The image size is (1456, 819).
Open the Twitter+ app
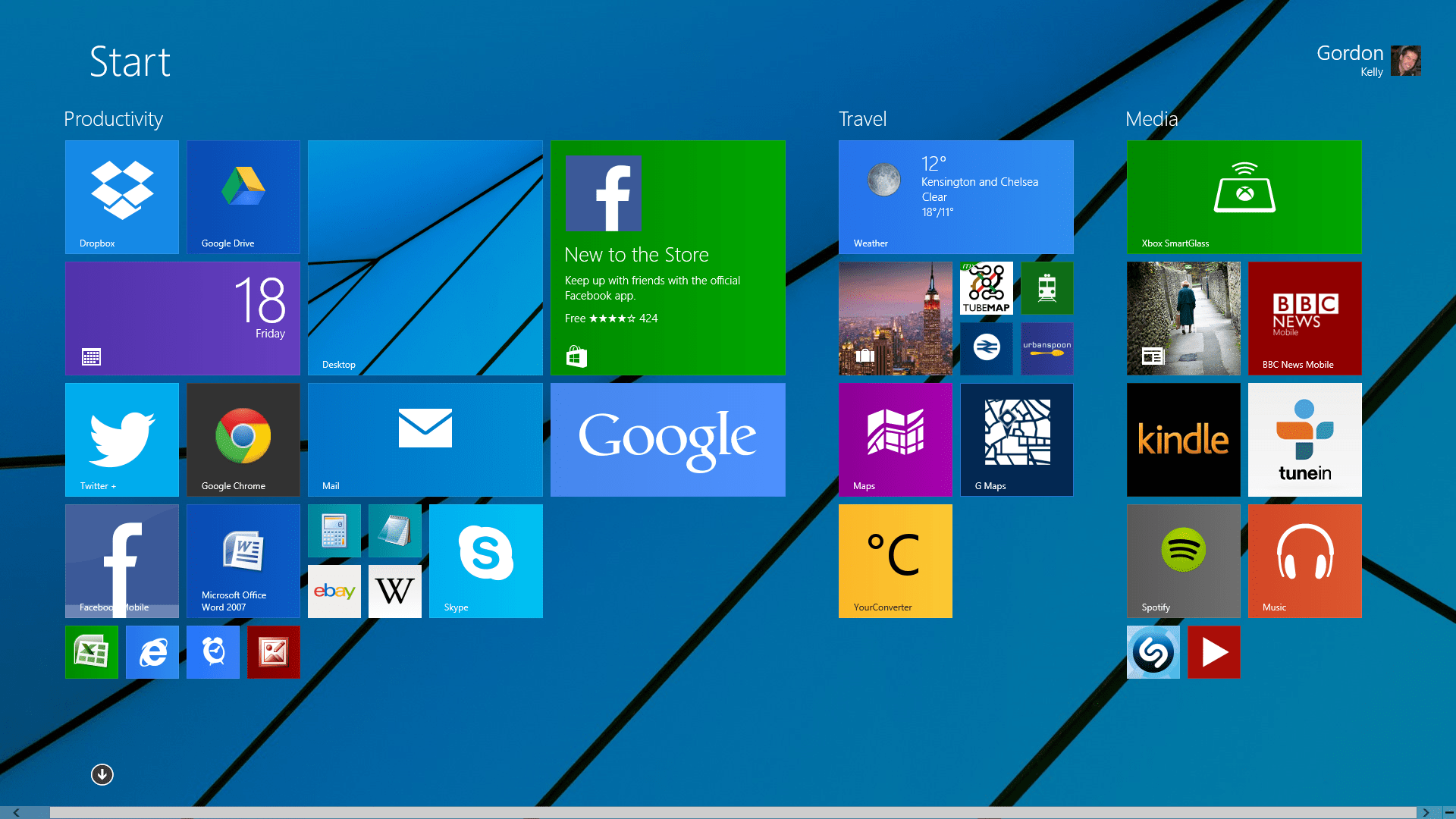pos(121,439)
